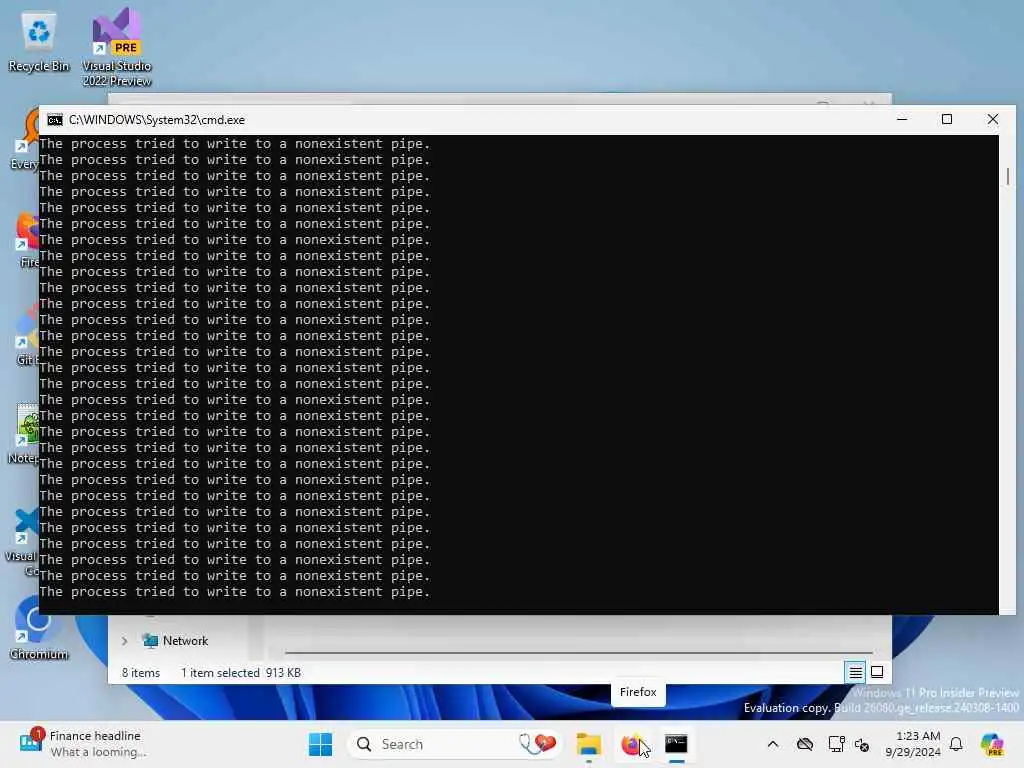The width and height of the screenshot is (1024, 768).
Task: Click Explorer's horizontal scrollbar
Action: (579, 652)
